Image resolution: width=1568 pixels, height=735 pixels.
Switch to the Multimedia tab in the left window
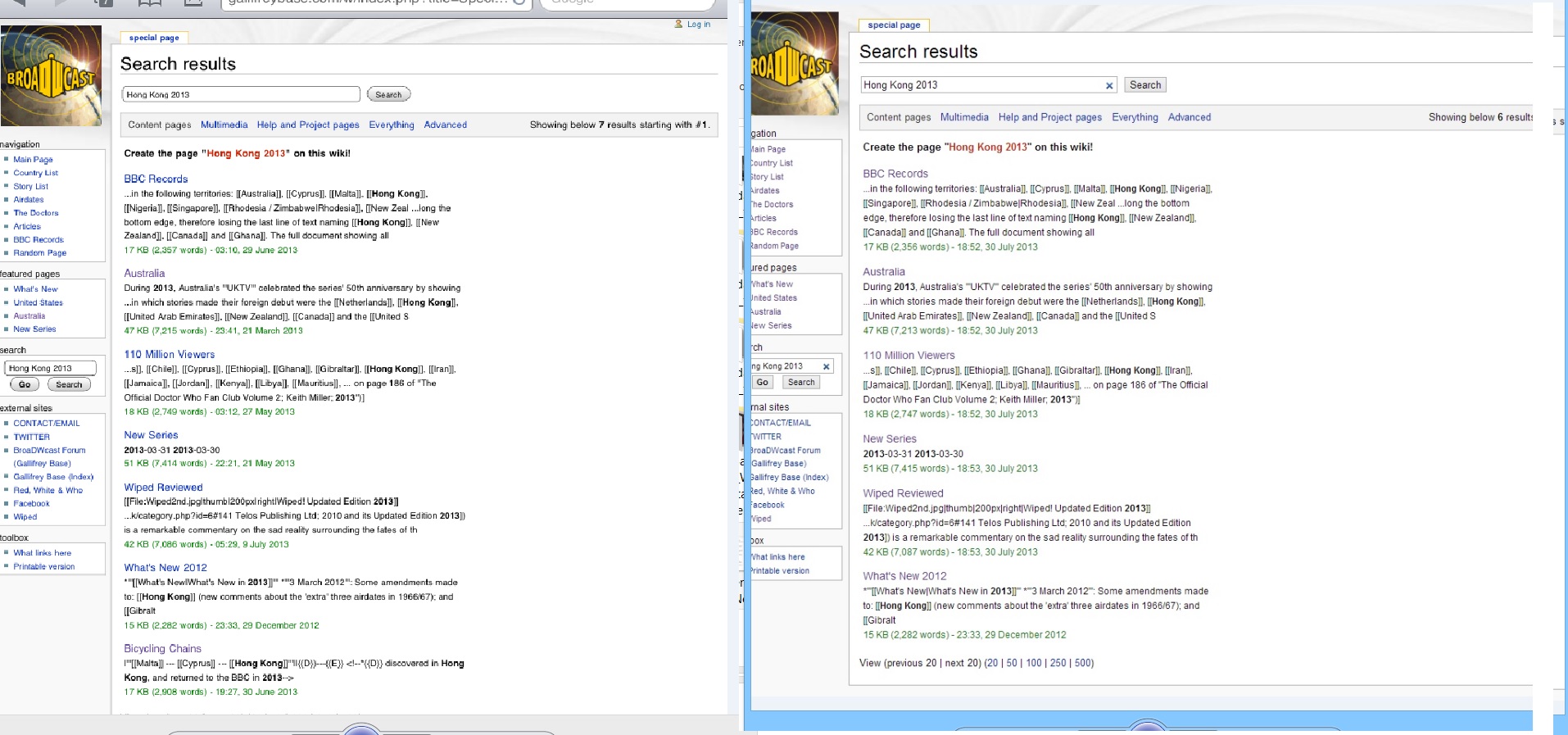(x=224, y=125)
